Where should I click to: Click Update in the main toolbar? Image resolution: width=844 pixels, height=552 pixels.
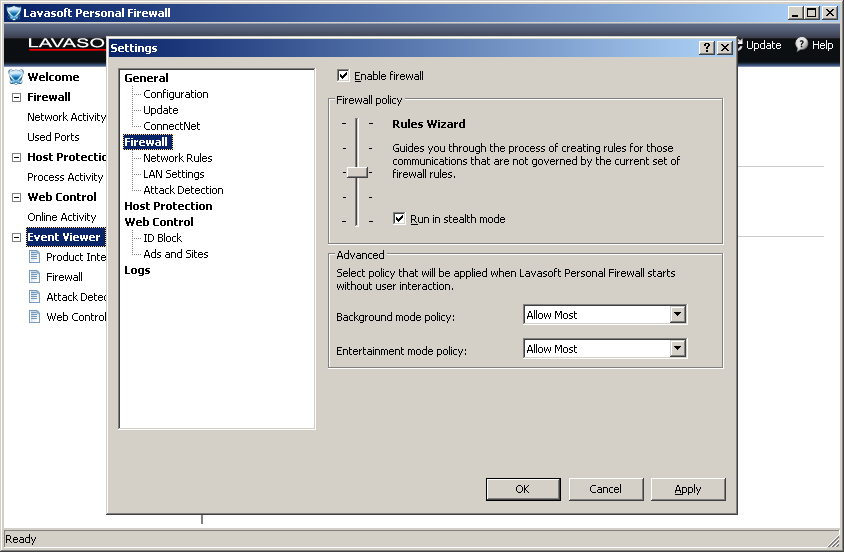[x=763, y=45]
